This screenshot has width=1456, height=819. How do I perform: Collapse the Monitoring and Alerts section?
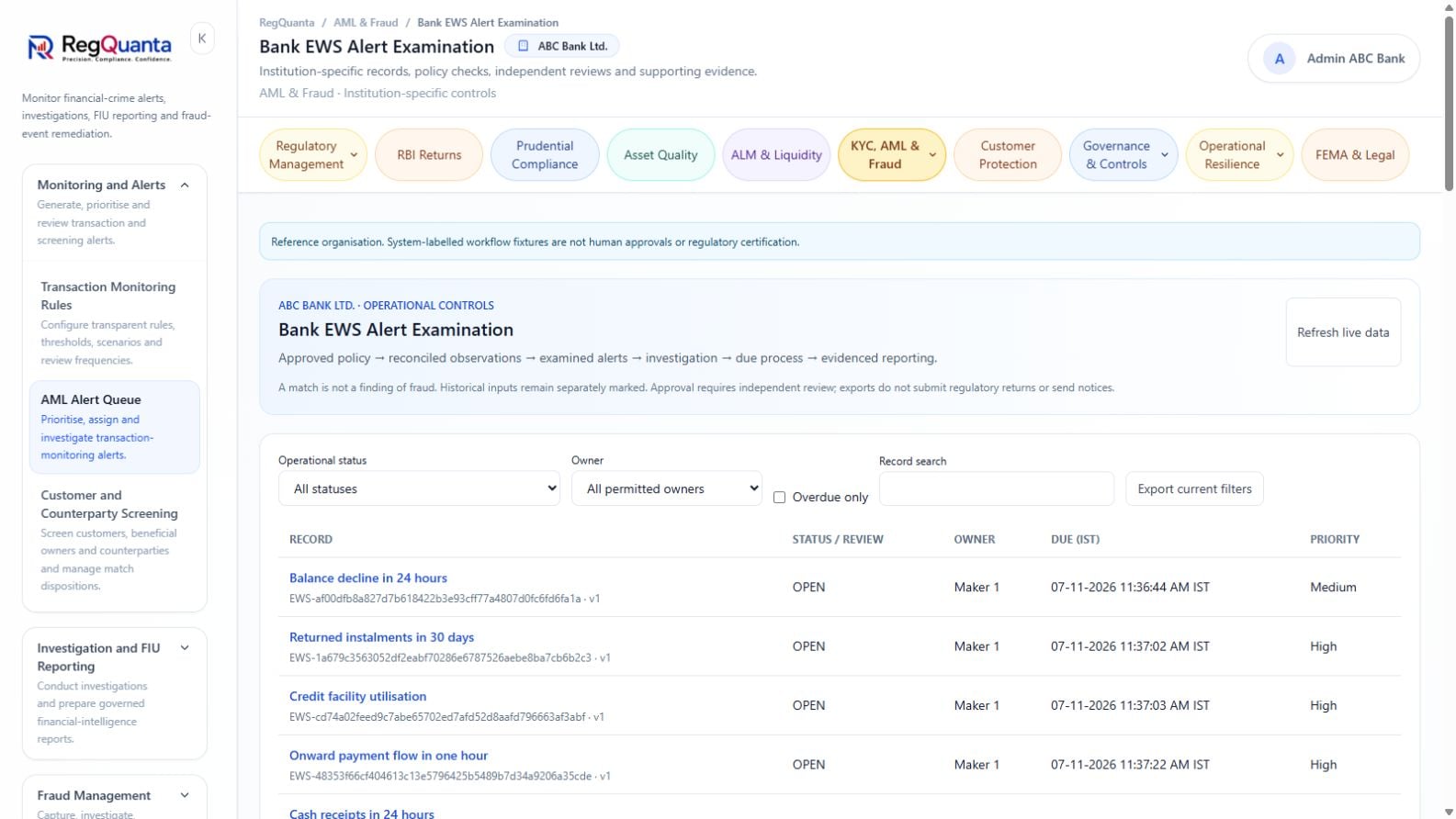click(185, 185)
